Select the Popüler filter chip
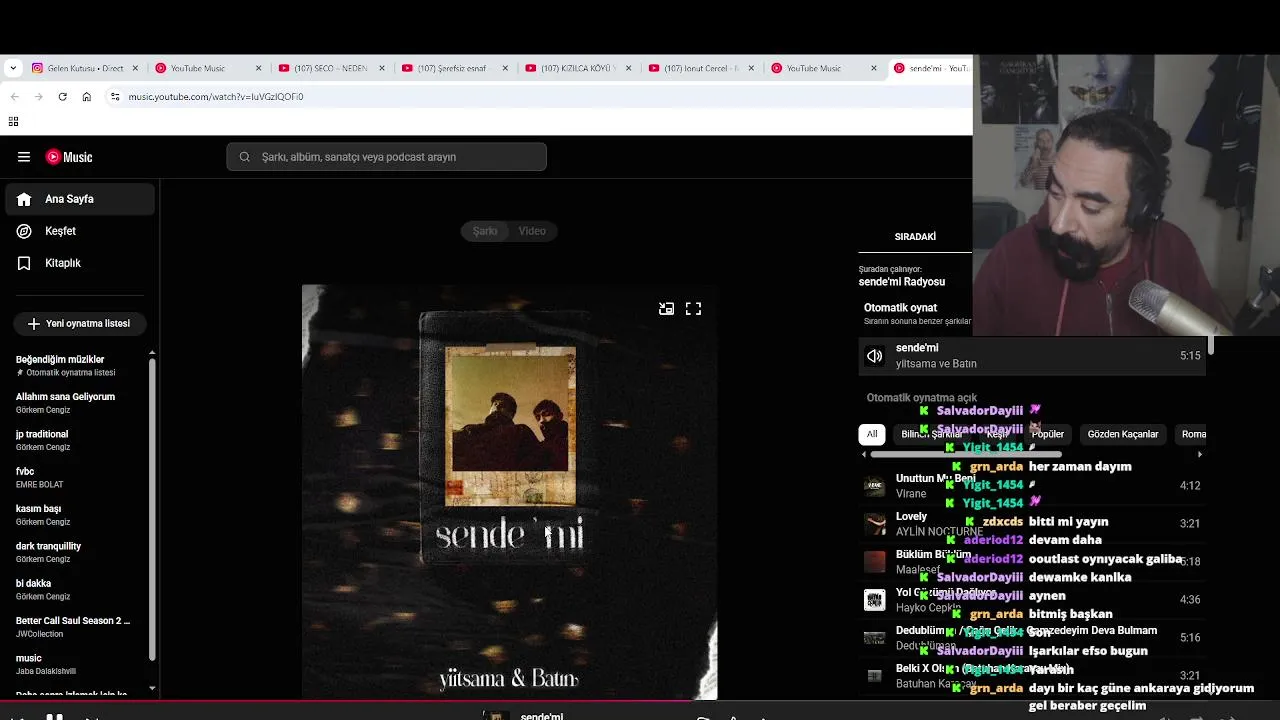The image size is (1280, 720). click(1047, 434)
